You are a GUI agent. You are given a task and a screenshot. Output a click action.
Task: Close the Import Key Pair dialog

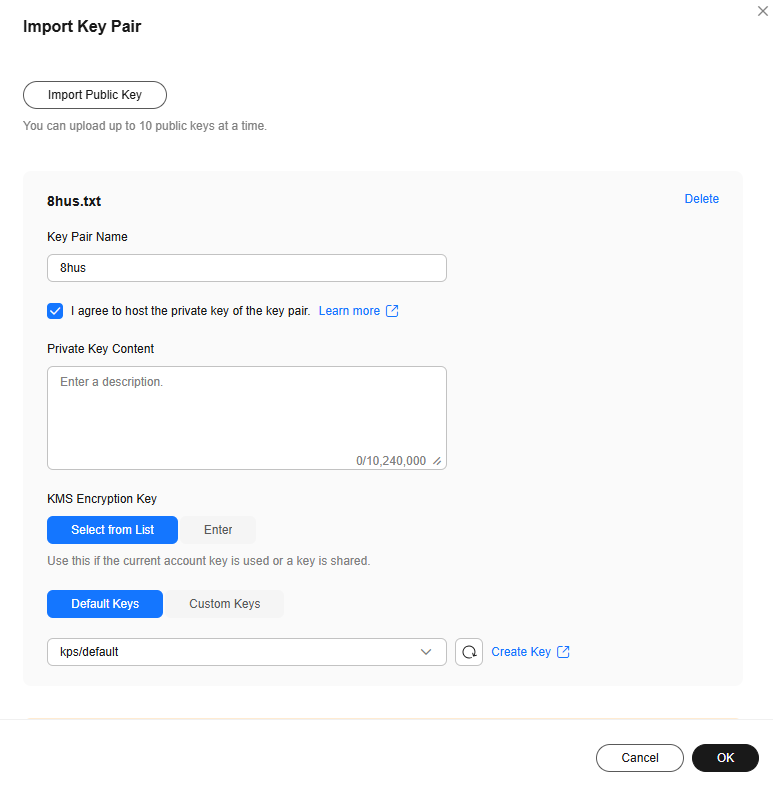pyautogui.click(x=763, y=10)
